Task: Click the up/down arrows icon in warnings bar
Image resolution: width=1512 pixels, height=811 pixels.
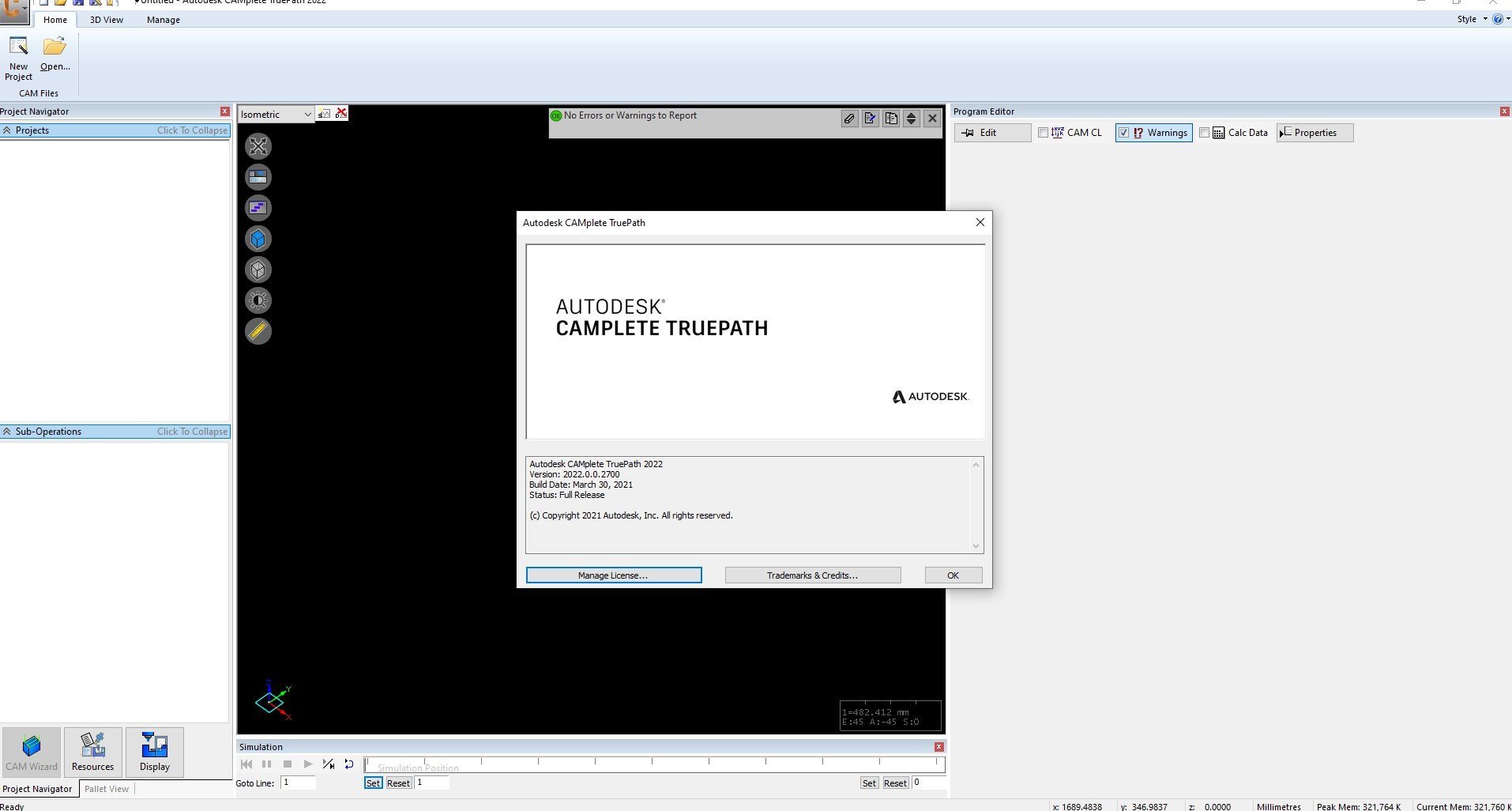Action: (x=911, y=119)
